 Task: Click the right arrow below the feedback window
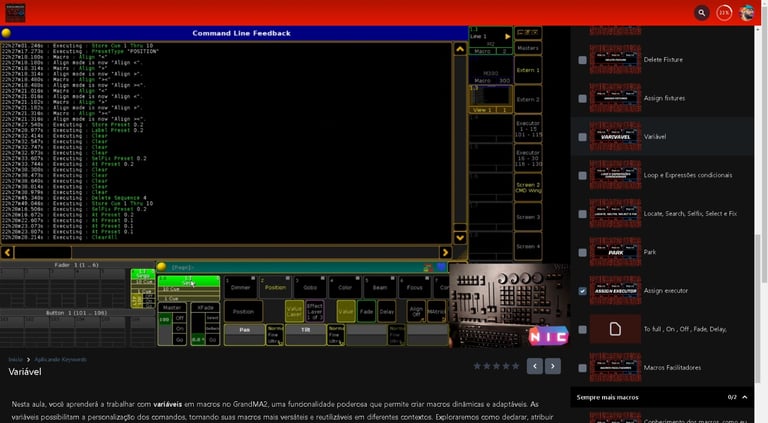coord(445,253)
